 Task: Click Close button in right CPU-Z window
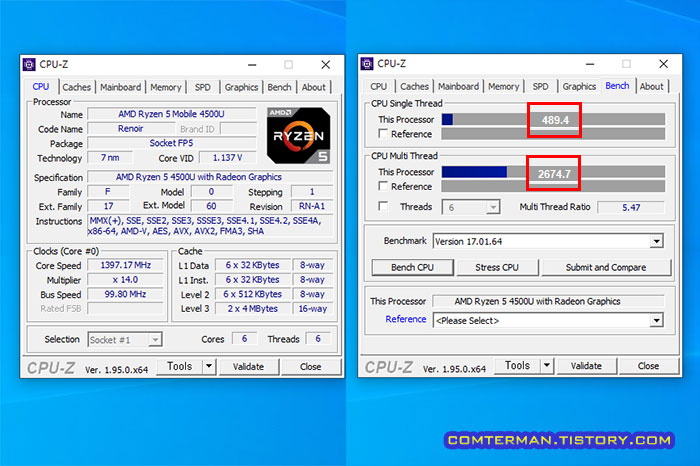tap(649, 366)
